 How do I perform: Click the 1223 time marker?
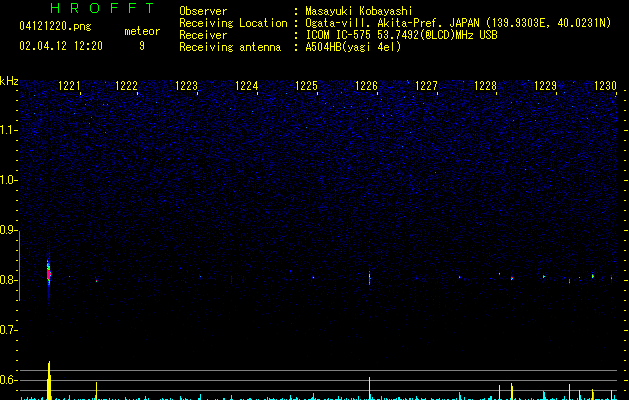[x=187, y=86]
